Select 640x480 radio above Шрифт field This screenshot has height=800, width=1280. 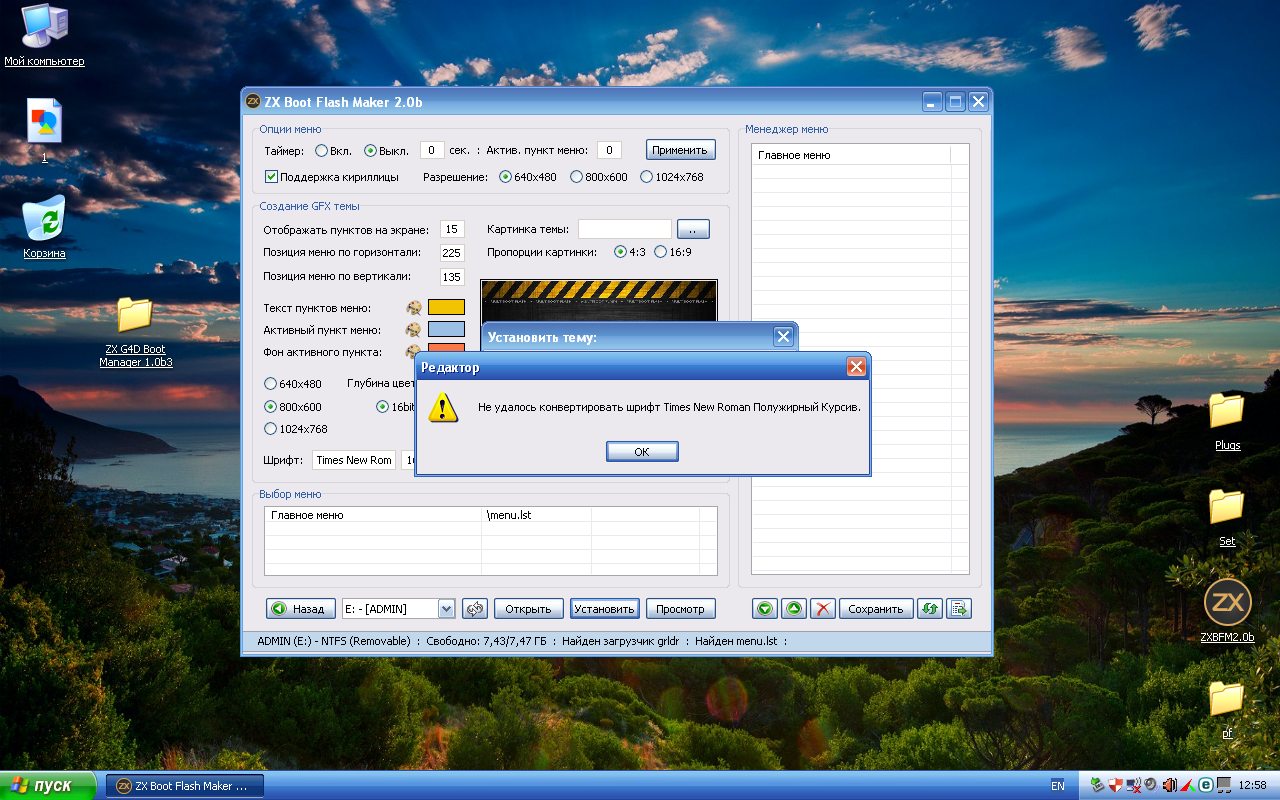(270, 384)
